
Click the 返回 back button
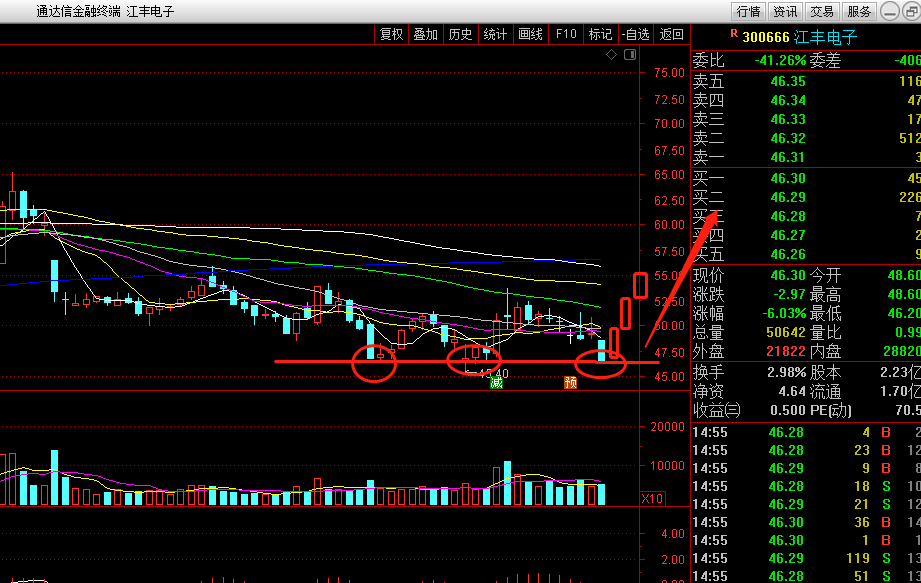[x=671, y=34]
